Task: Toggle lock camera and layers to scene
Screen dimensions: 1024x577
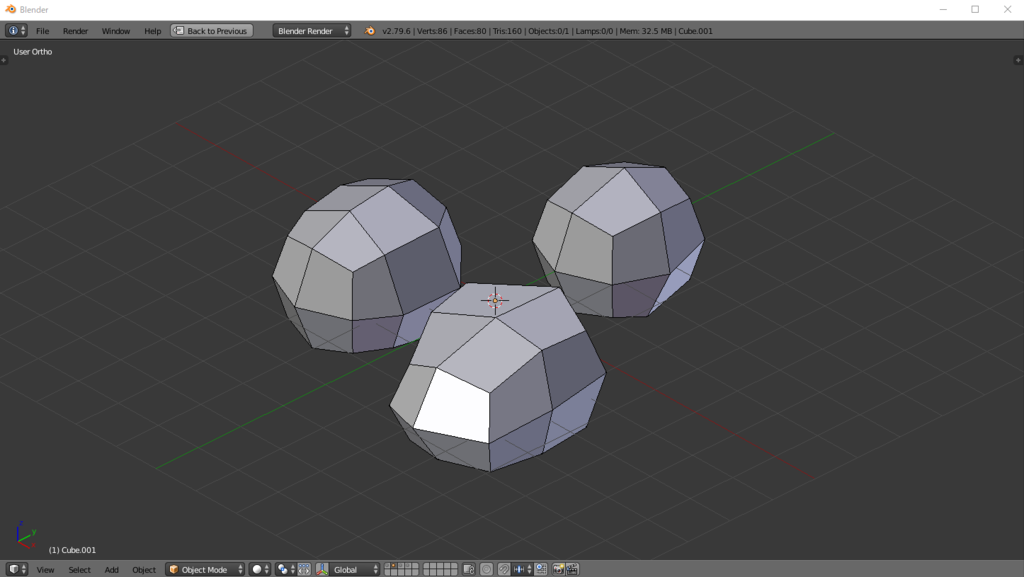Action: pos(468,569)
